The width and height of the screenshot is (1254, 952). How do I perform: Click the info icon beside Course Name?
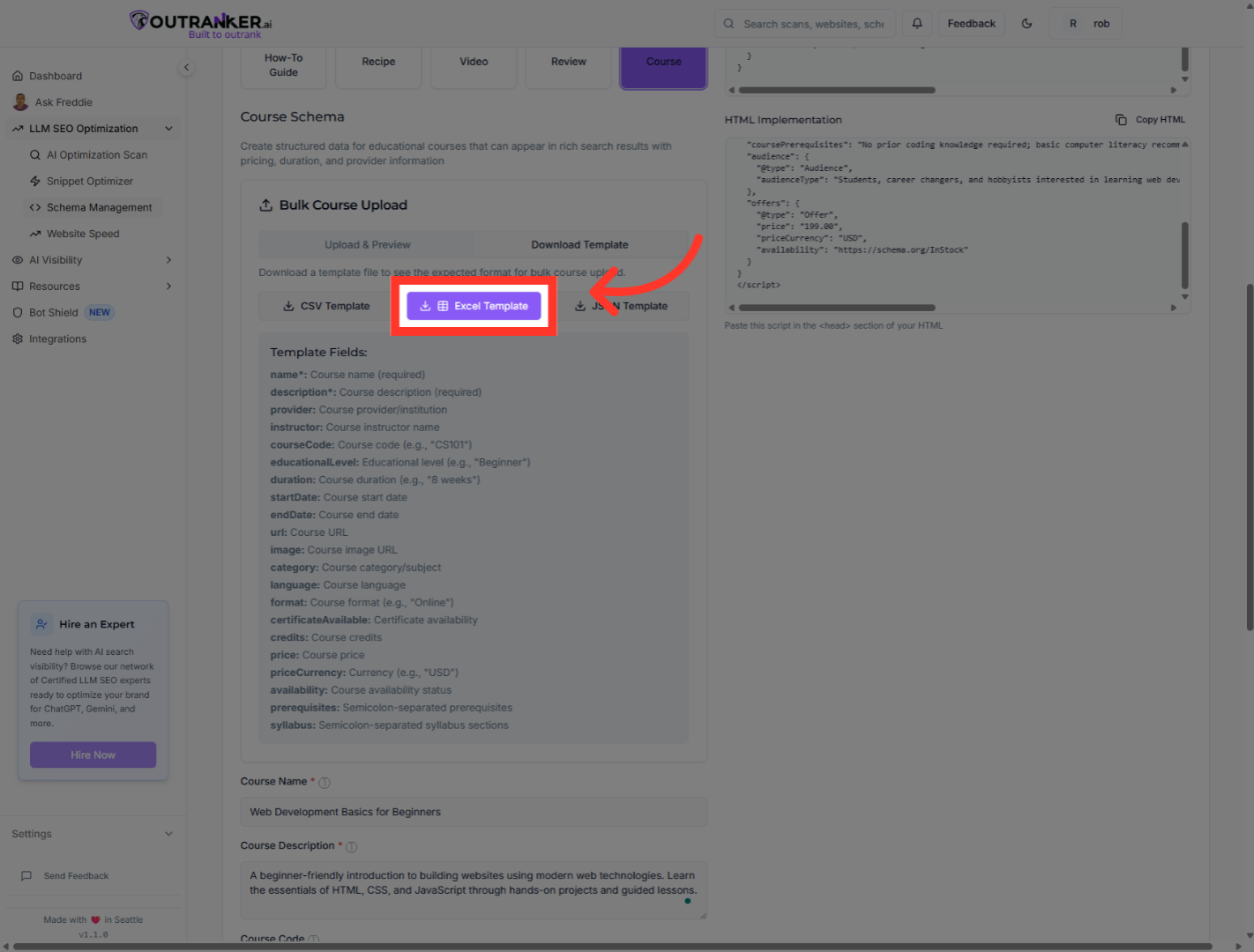point(325,783)
